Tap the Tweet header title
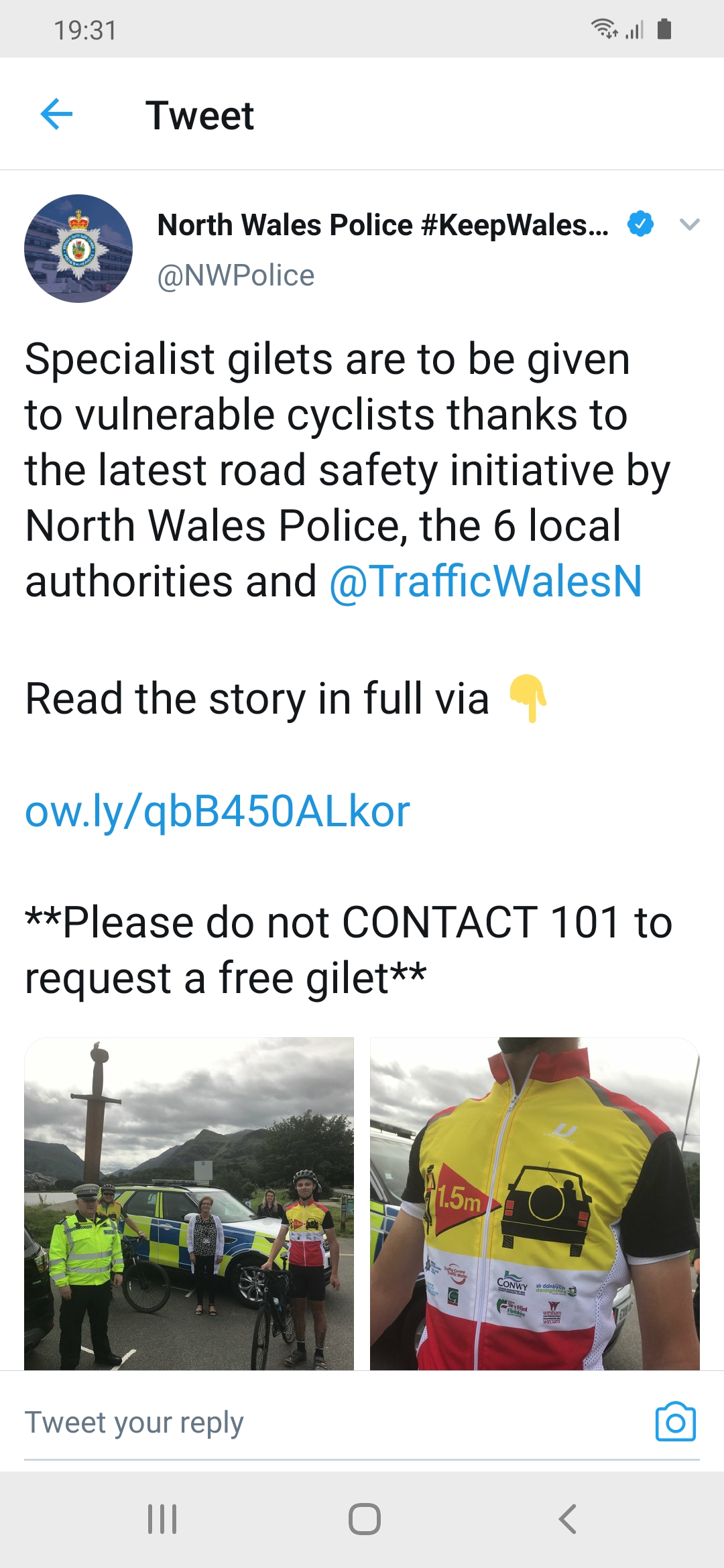Image resolution: width=724 pixels, height=1568 pixels. [200, 115]
